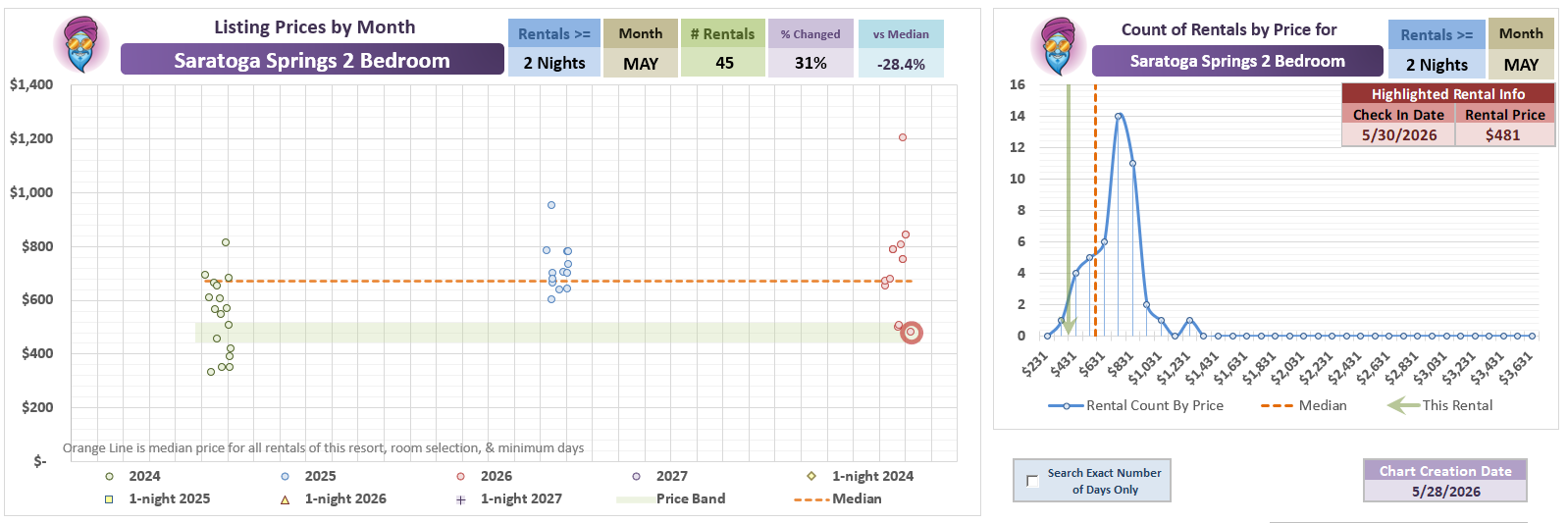The image size is (1568, 523).
Task: Click the Orange Line median explanation note
Action: click(x=323, y=447)
